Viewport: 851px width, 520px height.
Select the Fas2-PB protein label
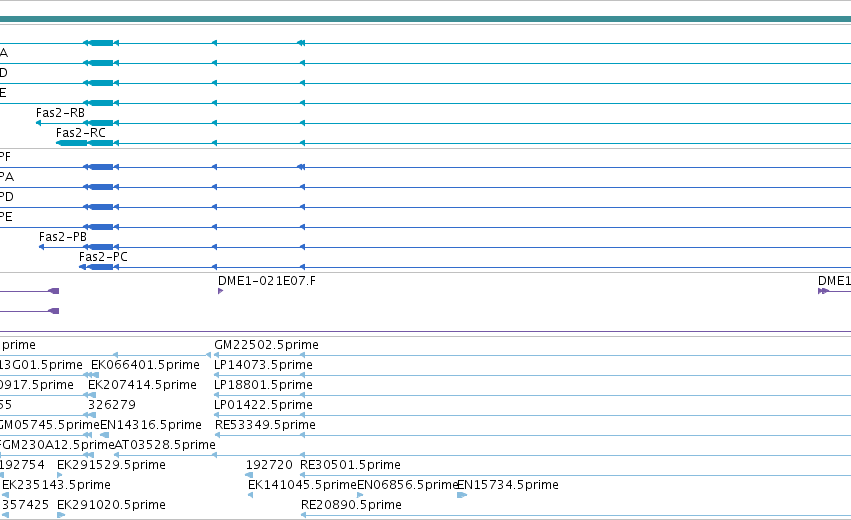tap(62, 237)
